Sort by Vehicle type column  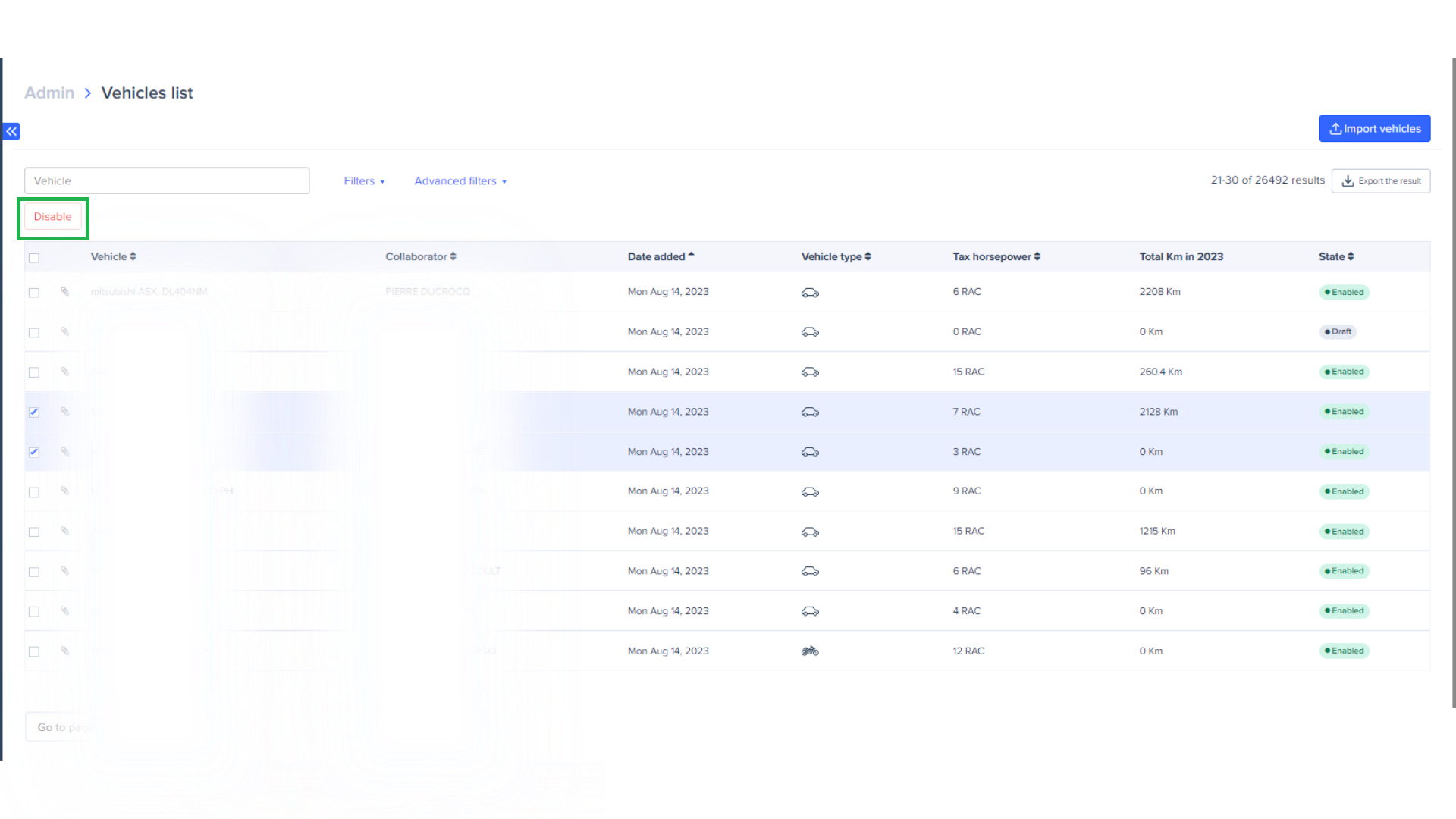point(836,257)
